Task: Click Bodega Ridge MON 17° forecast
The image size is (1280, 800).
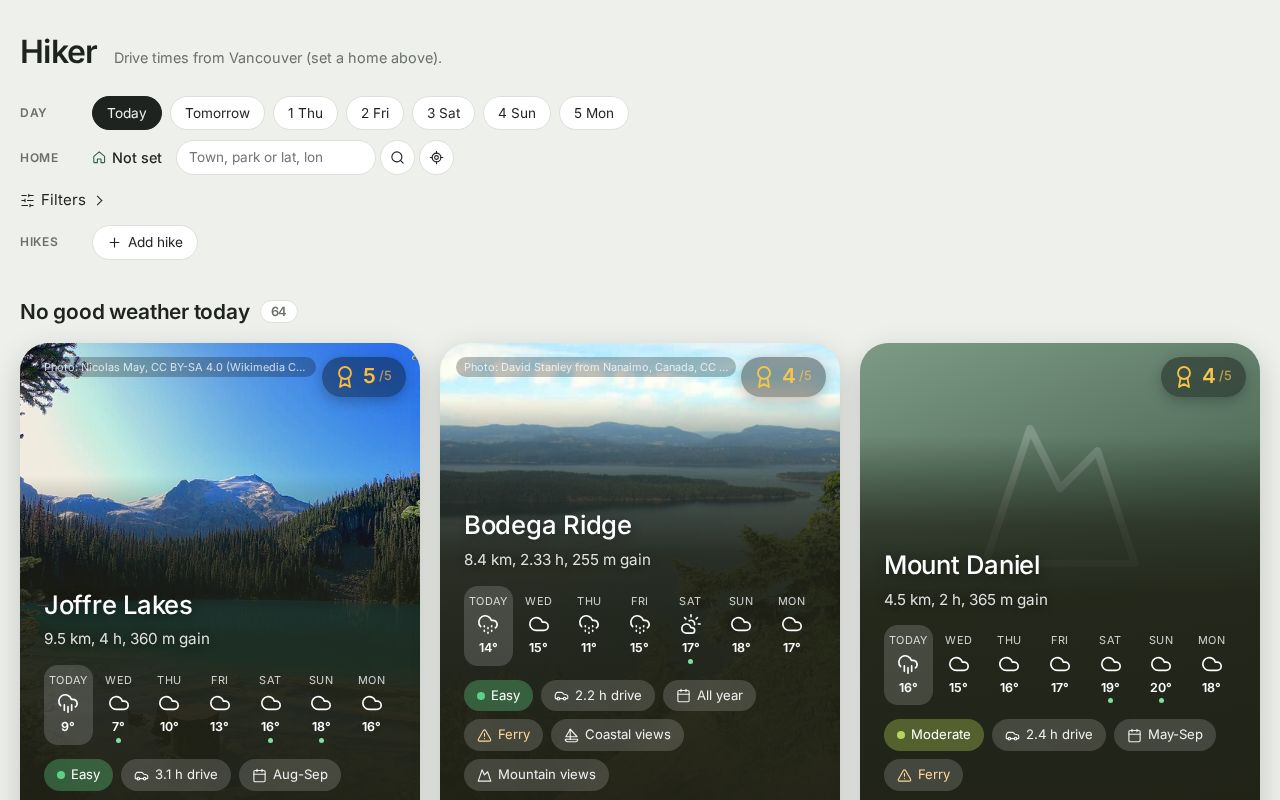Action: coord(791,626)
